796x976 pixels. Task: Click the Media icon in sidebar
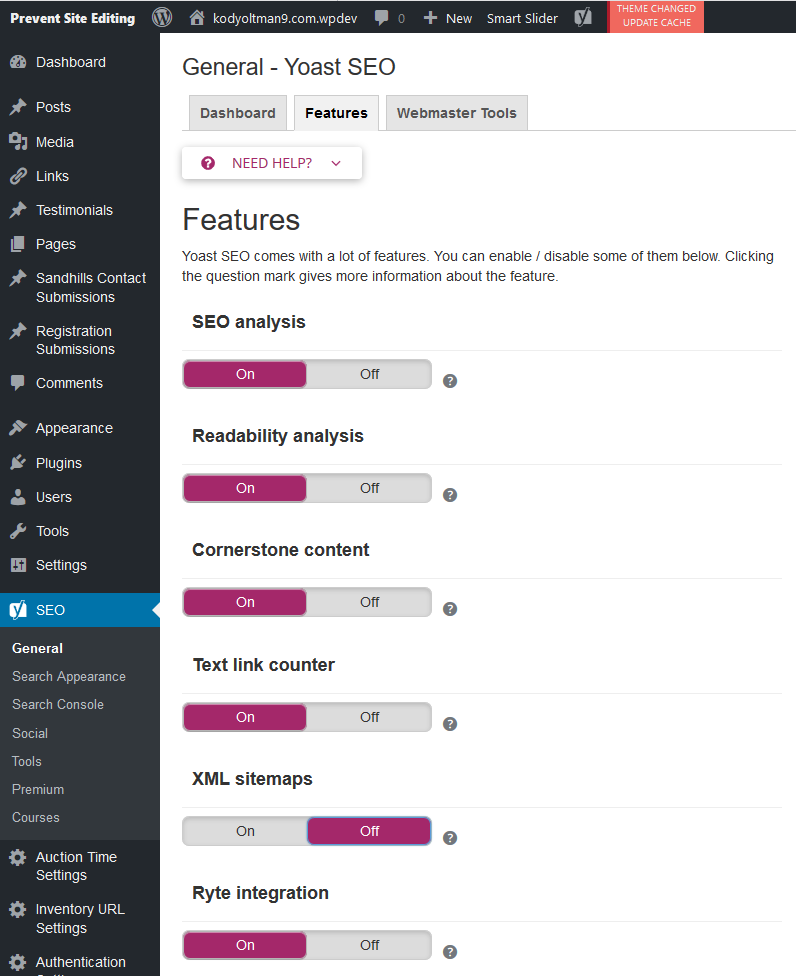[18, 142]
